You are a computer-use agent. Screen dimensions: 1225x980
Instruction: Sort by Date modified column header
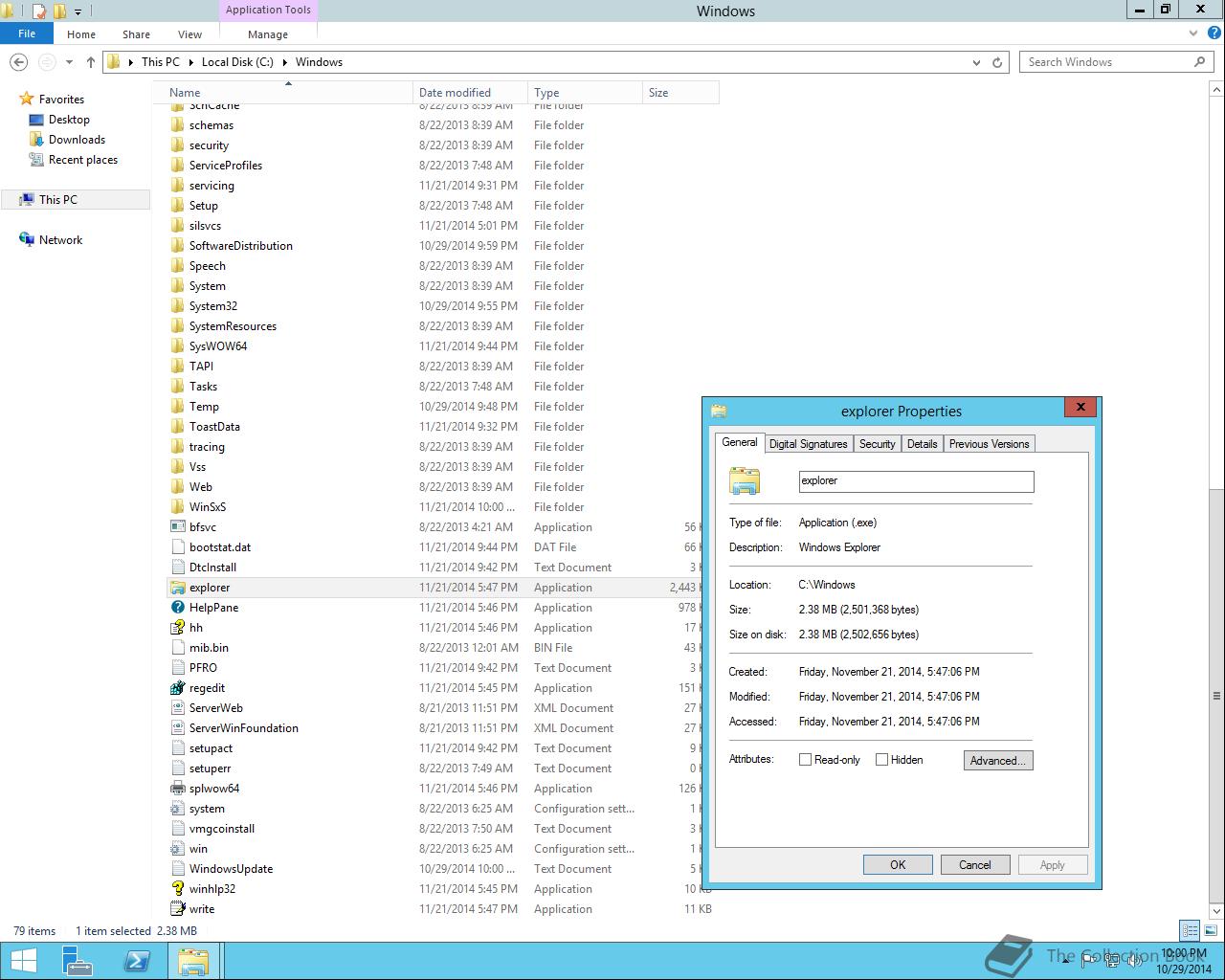470,93
